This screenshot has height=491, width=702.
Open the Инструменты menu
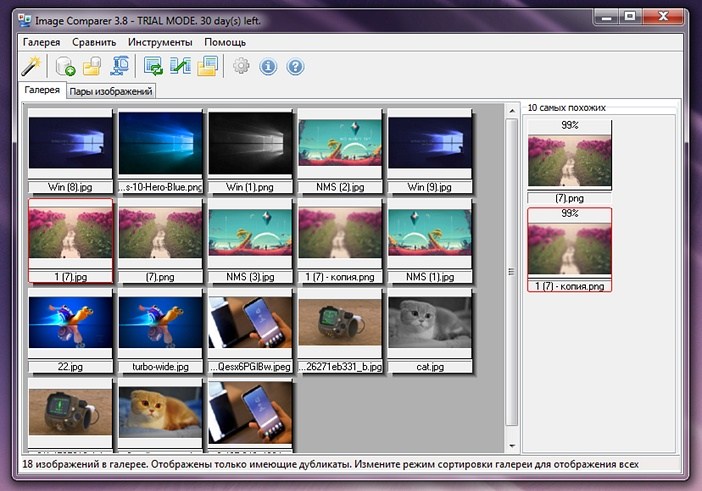point(160,42)
